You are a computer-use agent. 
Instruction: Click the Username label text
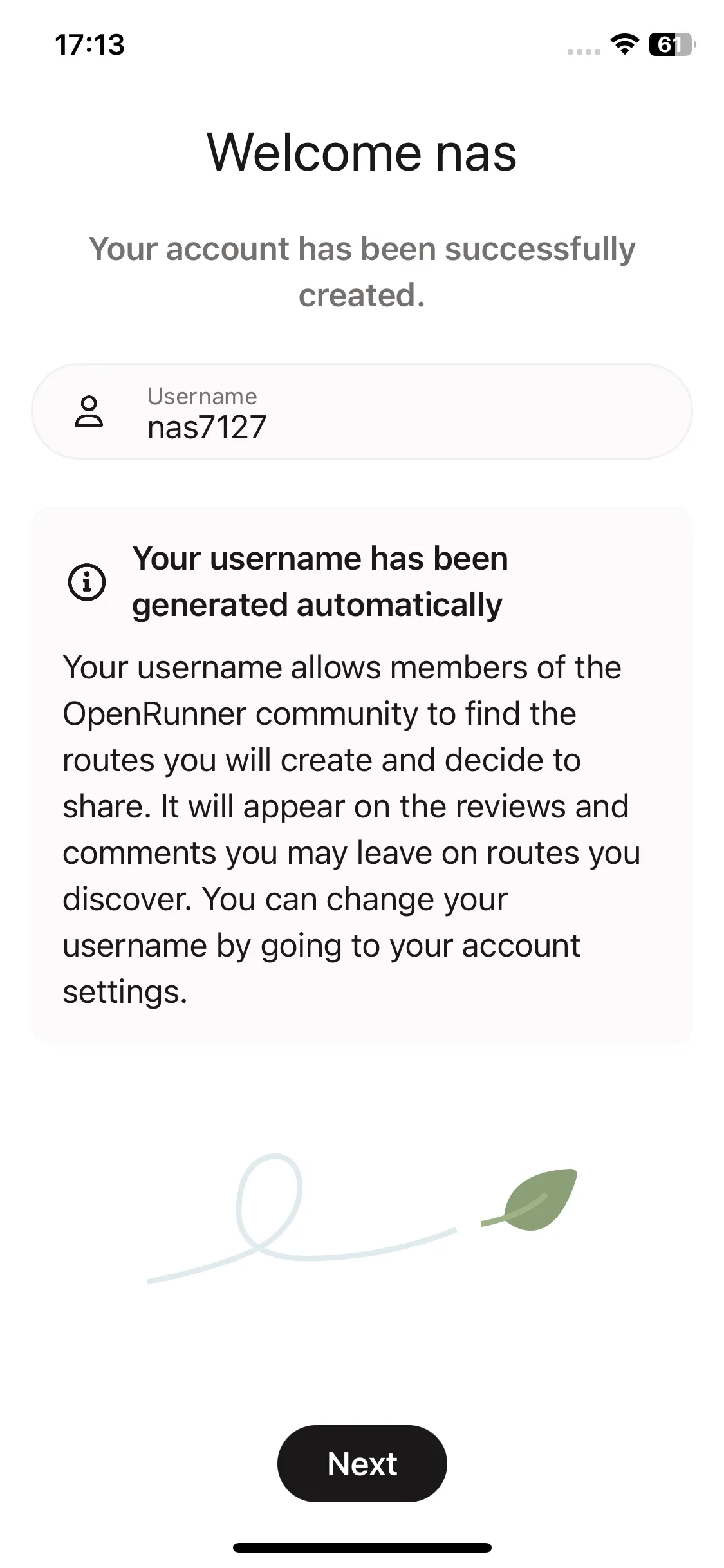[202, 397]
